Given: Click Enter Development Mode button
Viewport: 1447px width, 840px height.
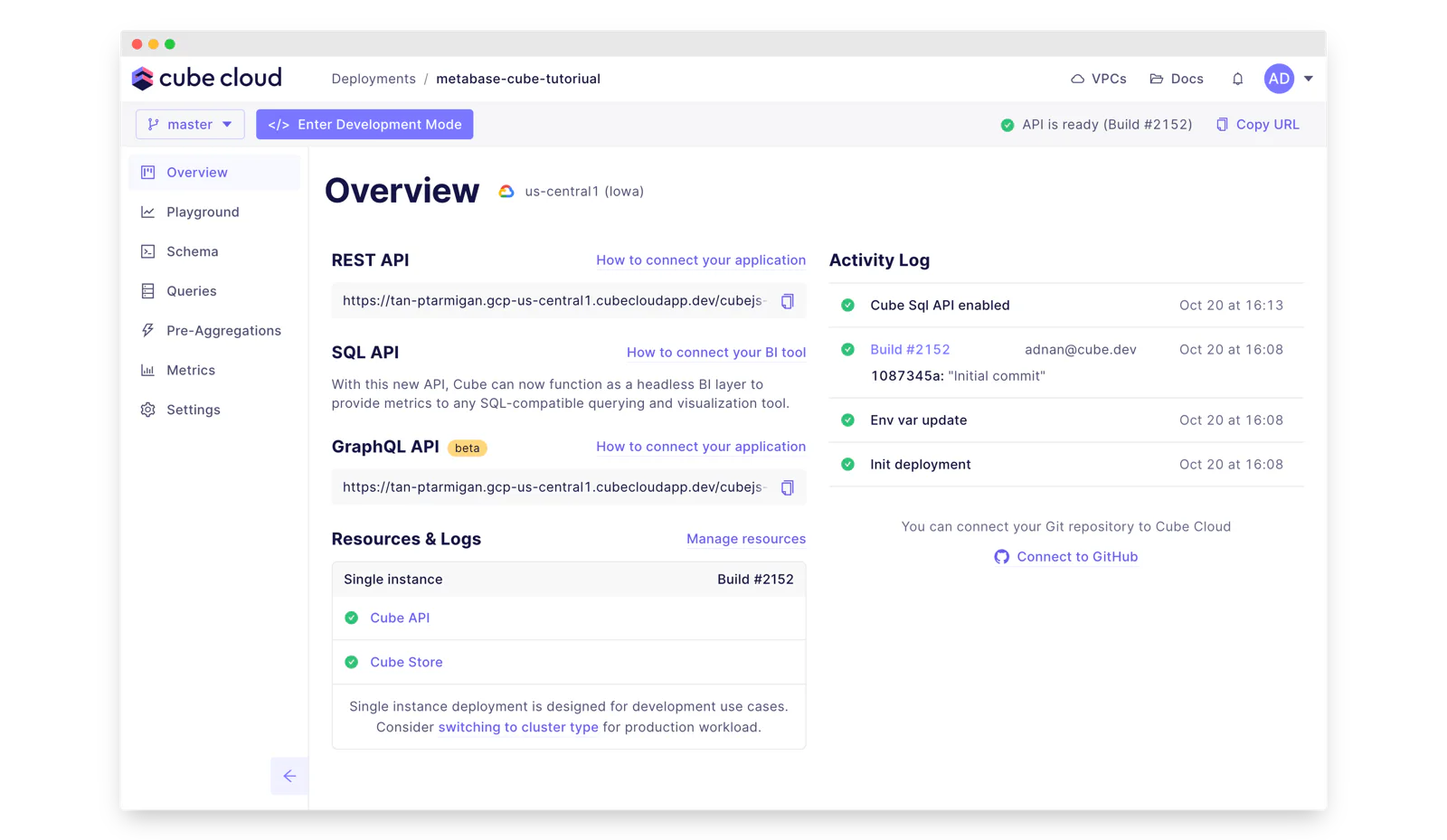Looking at the screenshot, I should pyautogui.click(x=364, y=125).
